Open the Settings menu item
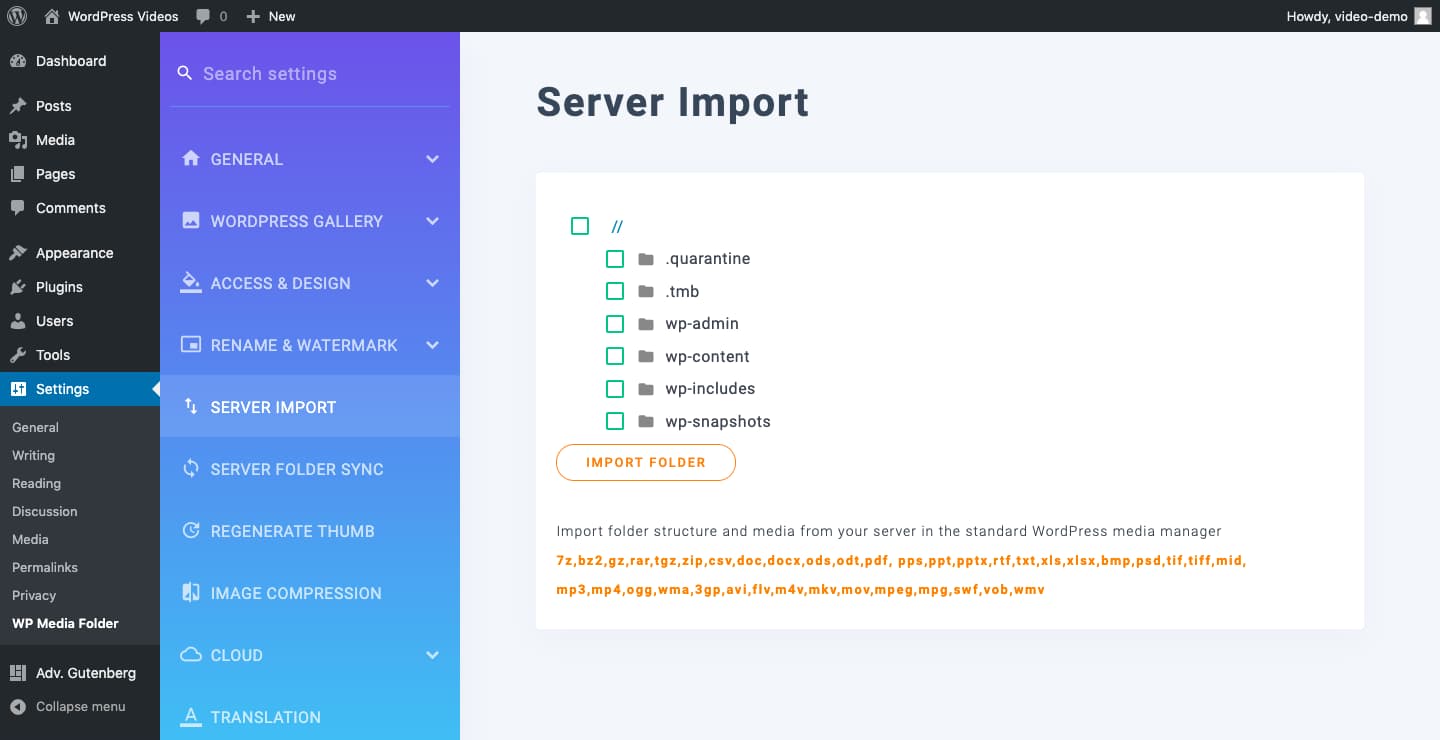This screenshot has height=740, width=1440. 64,389
